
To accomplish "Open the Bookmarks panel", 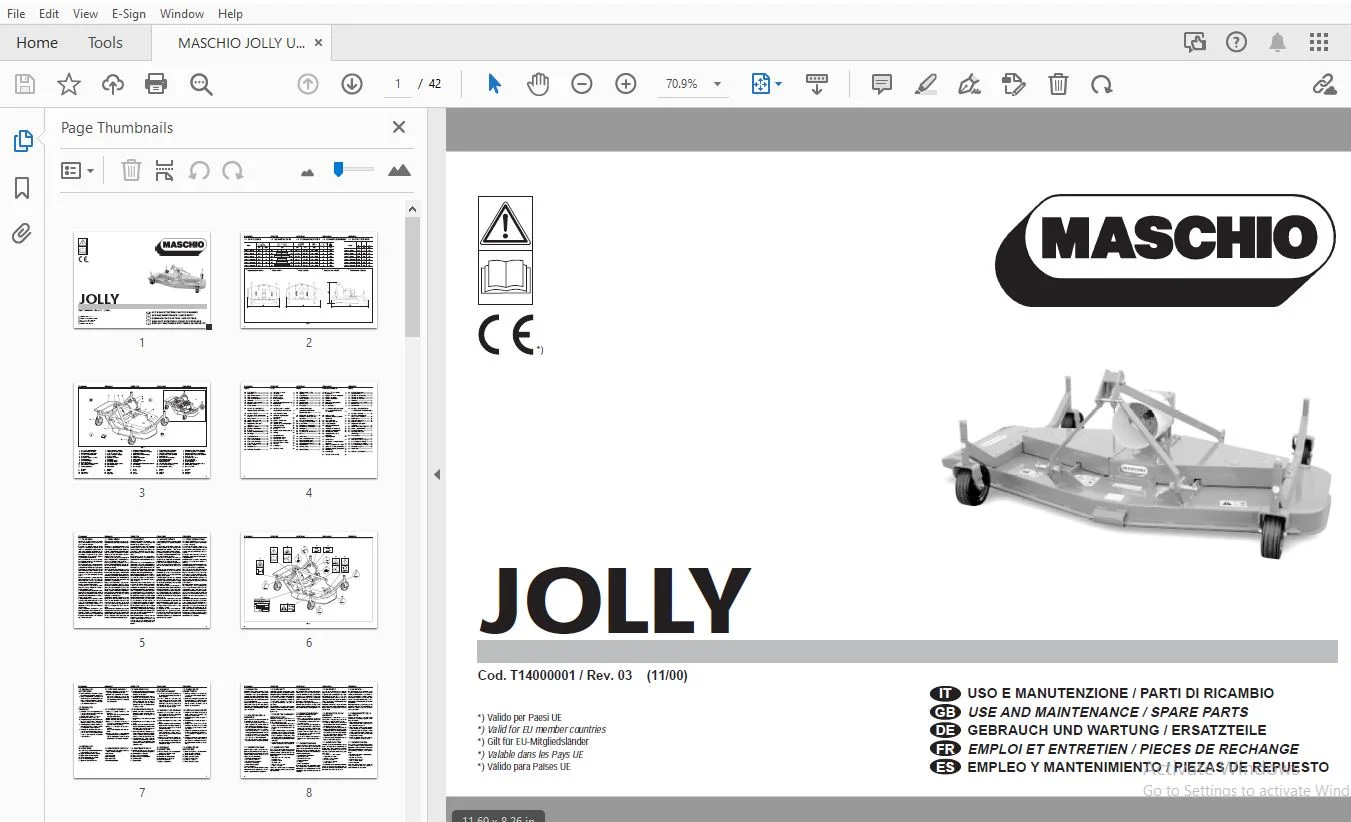I will coord(22,188).
